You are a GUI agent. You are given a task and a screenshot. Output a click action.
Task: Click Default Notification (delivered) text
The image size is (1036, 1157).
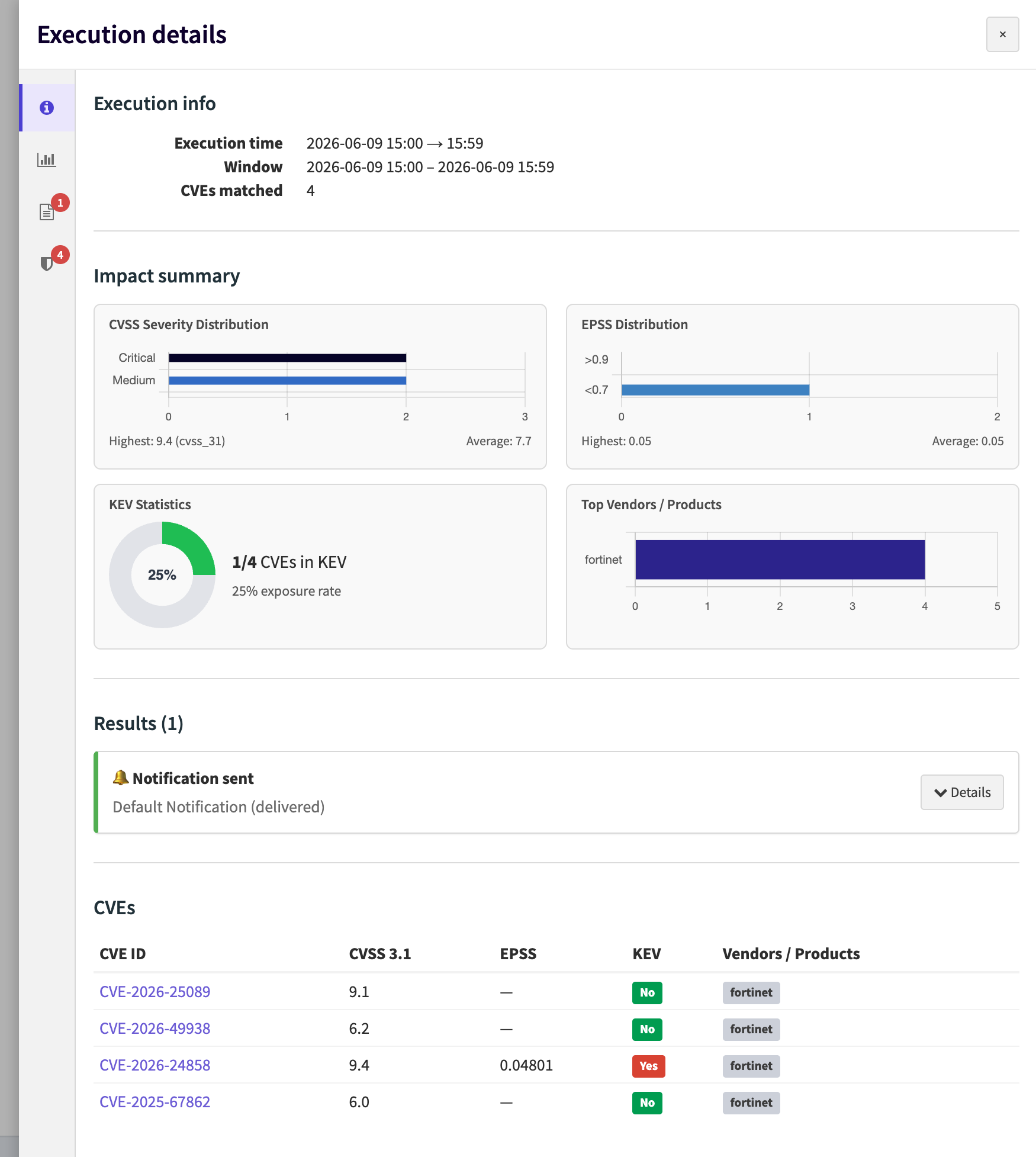point(218,807)
